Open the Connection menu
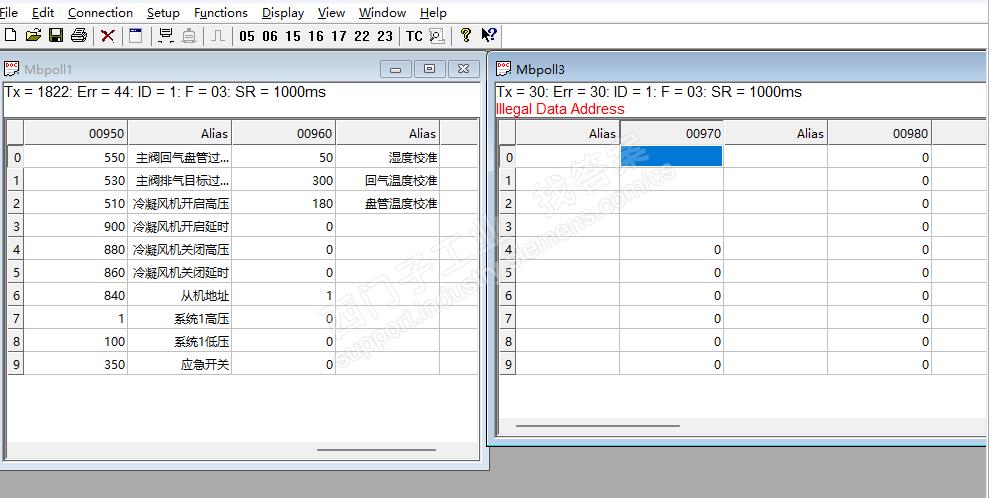The width and height of the screenshot is (989, 498). point(100,13)
